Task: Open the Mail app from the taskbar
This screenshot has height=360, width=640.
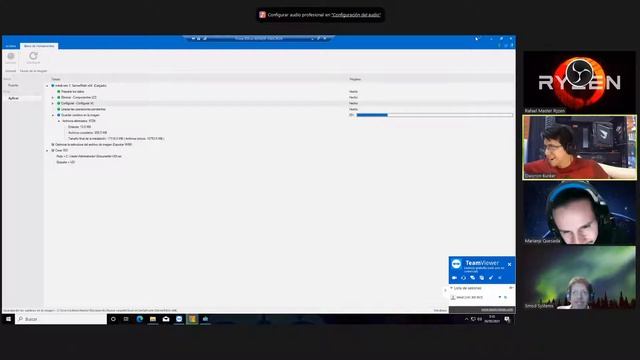Action: pyautogui.click(x=166, y=319)
